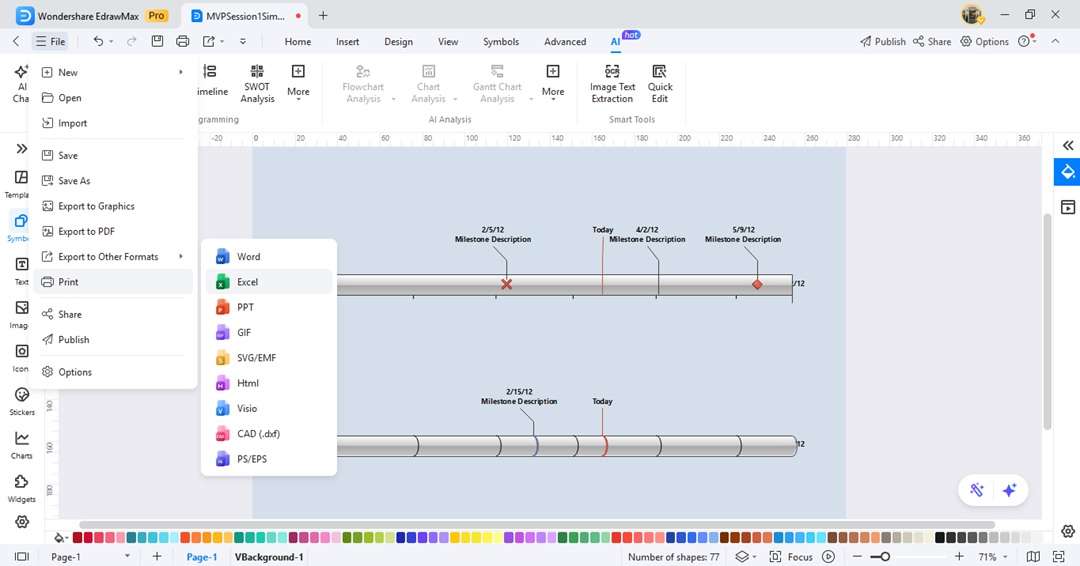Click the red X milestone marker
The height and width of the screenshot is (566, 1080).
(506, 284)
